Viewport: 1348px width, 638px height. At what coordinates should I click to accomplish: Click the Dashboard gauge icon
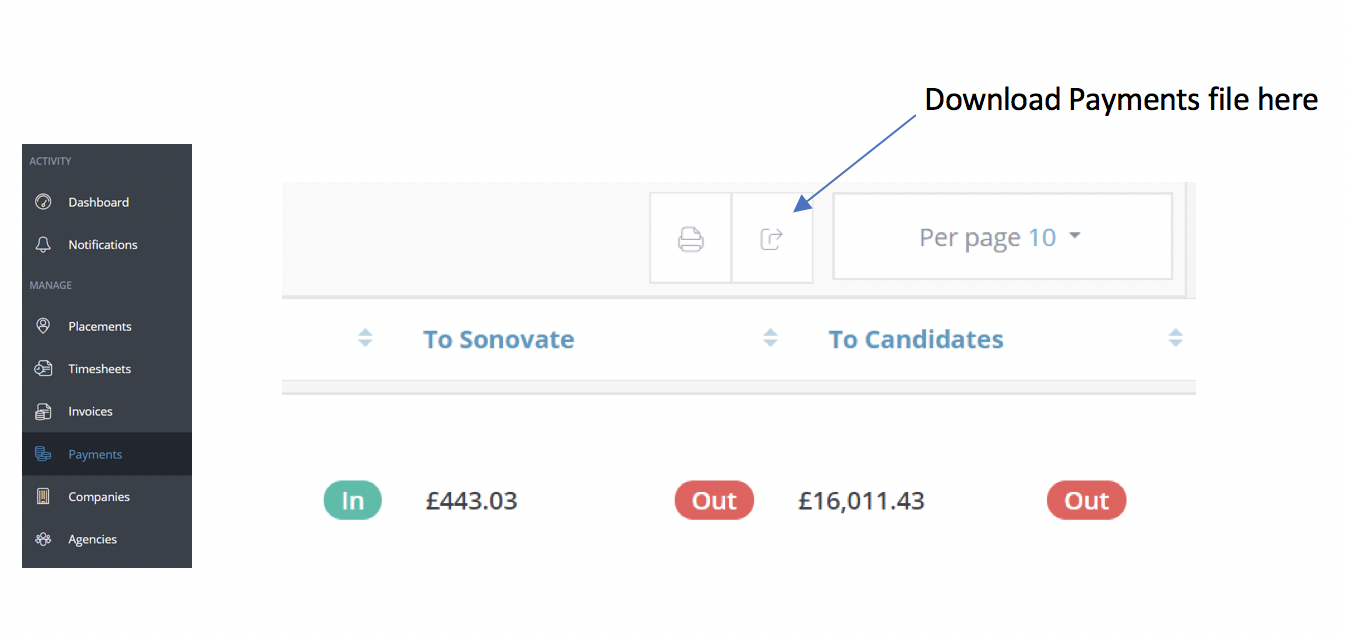pyautogui.click(x=43, y=202)
